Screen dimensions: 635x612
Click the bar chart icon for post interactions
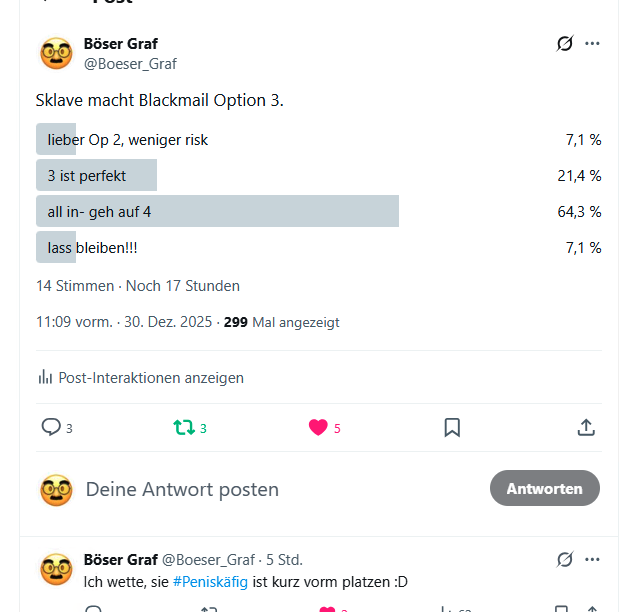(45, 377)
